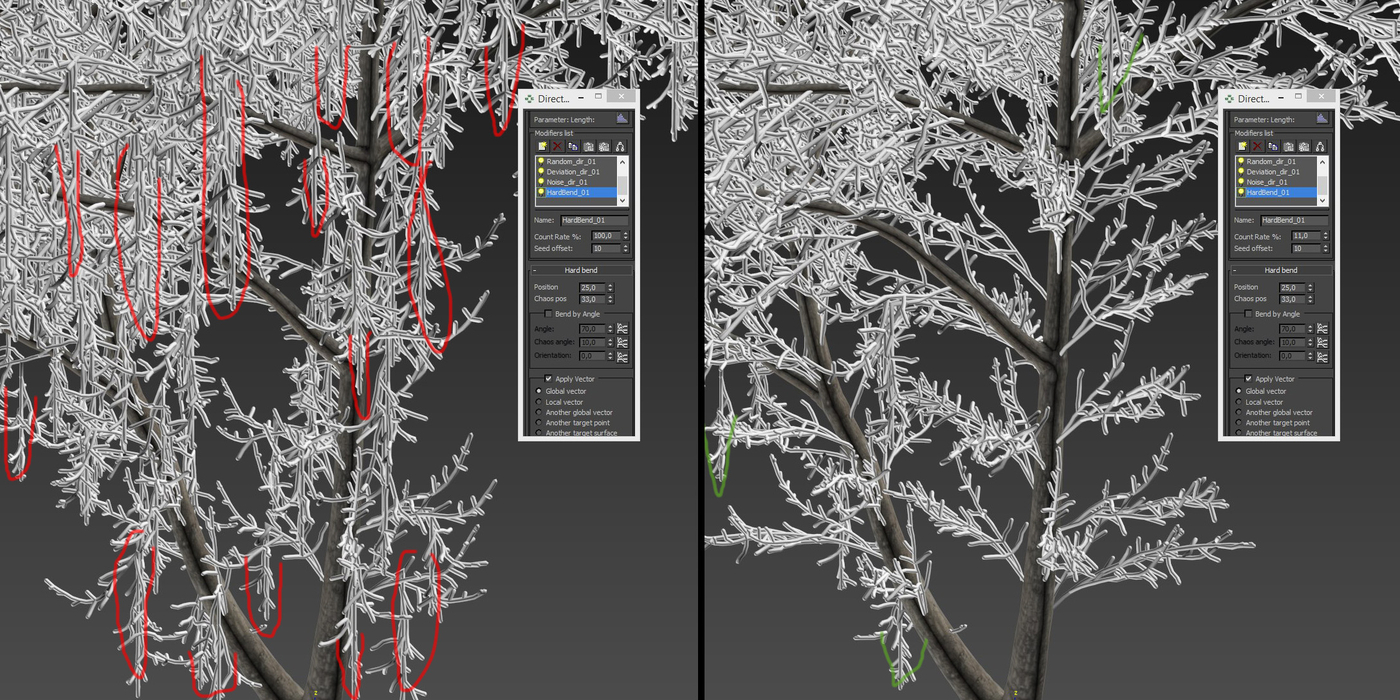Viewport: 1400px width, 700px height.
Task: Open Angle curve editor icon in Count Rate 100,0 panel
Action: pos(622,329)
